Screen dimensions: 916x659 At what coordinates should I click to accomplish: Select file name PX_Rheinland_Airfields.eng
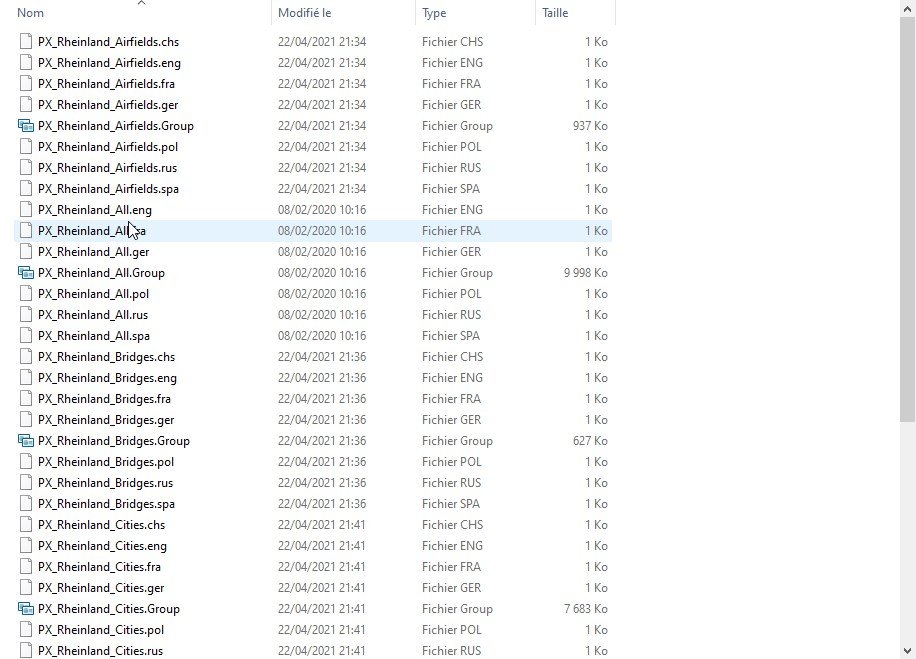coord(109,63)
